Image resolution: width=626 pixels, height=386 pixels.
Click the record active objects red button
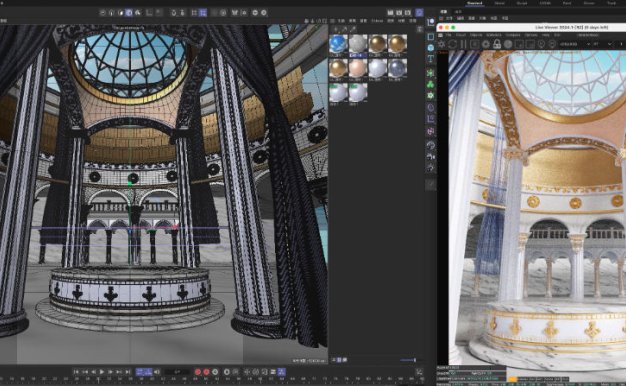click(198, 372)
